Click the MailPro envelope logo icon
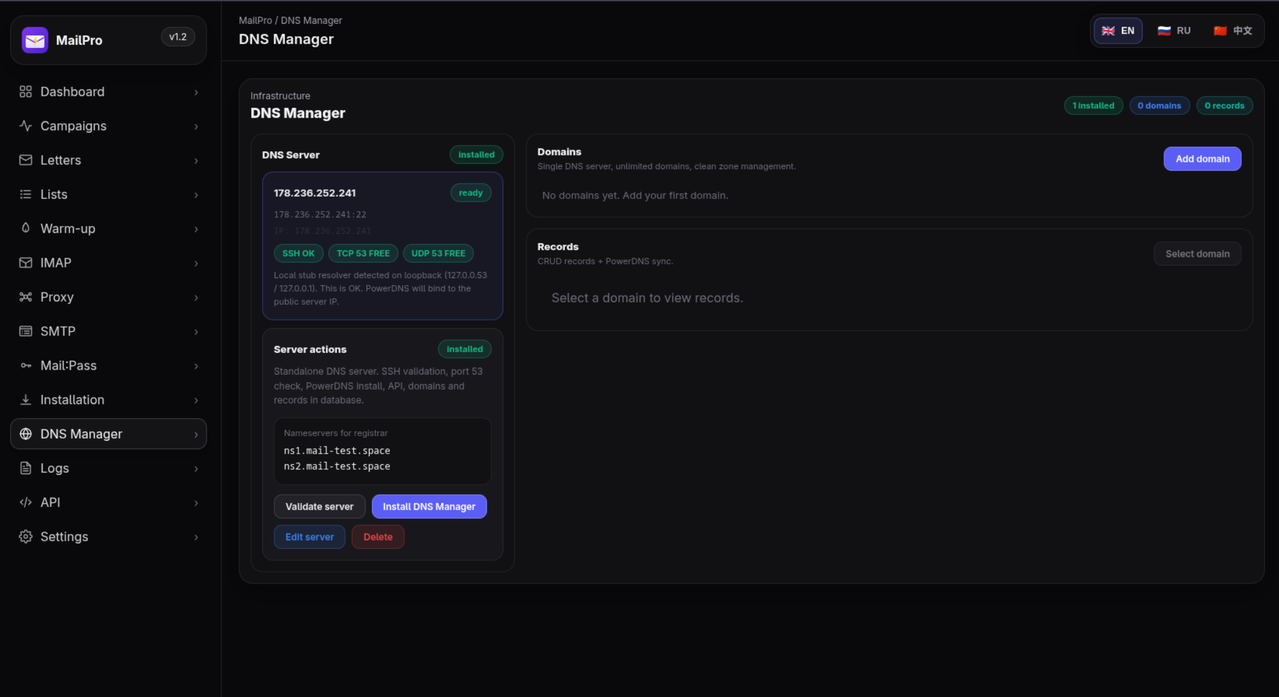This screenshot has width=1279, height=697. 35,40
